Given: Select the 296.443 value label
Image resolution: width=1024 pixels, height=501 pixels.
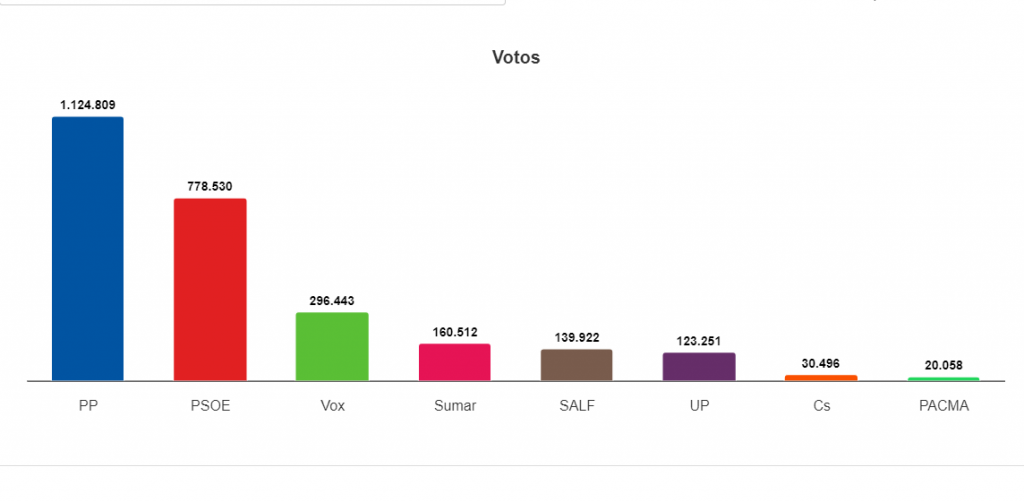Looking at the screenshot, I should pyautogui.click(x=332, y=300).
